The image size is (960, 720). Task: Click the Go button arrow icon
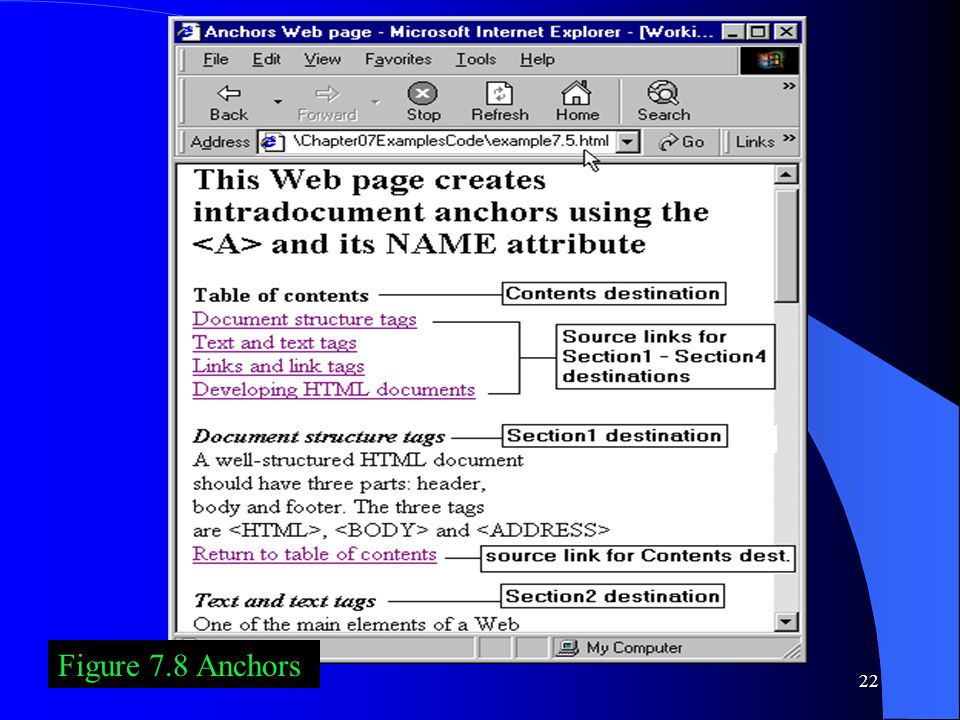click(x=667, y=142)
